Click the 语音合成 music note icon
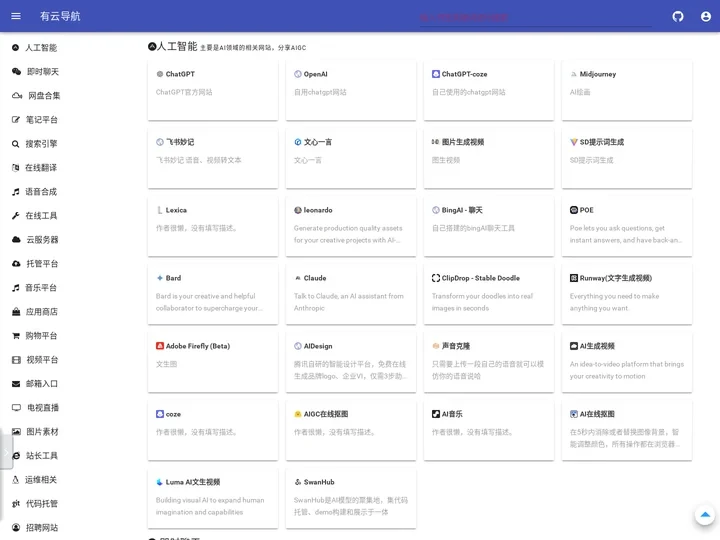This screenshot has height=540, width=720. pyautogui.click(x=16, y=192)
